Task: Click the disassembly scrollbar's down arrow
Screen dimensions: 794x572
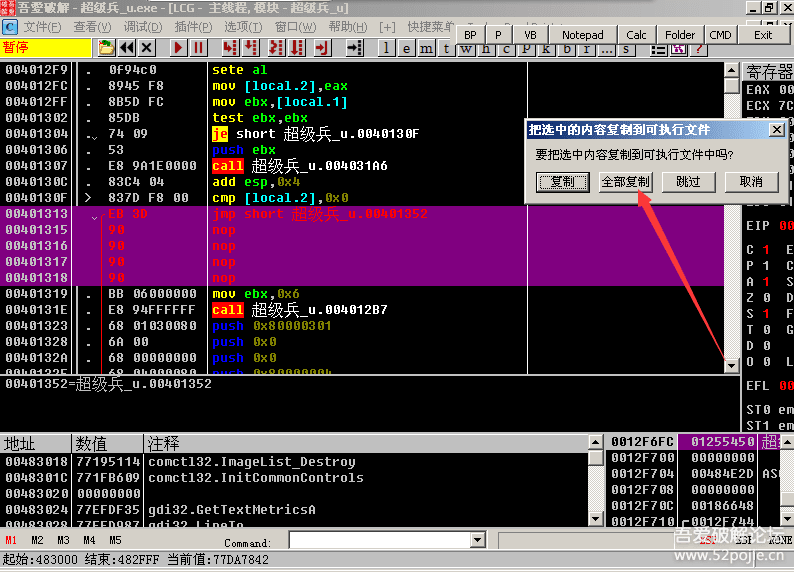Action: (731, 365)
